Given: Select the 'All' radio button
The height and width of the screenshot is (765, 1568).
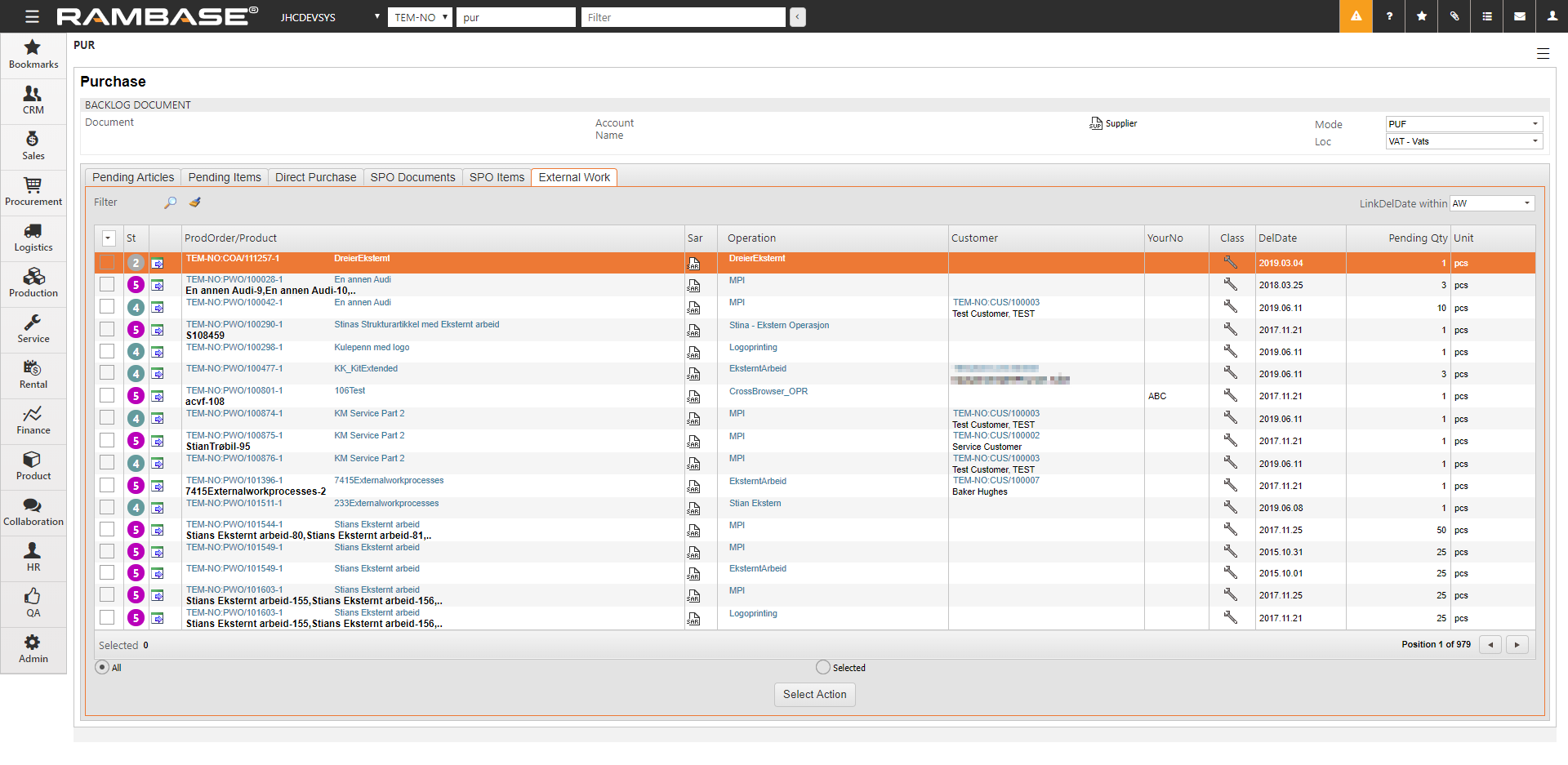Looking at the screenshot, I should click(102, 667).
